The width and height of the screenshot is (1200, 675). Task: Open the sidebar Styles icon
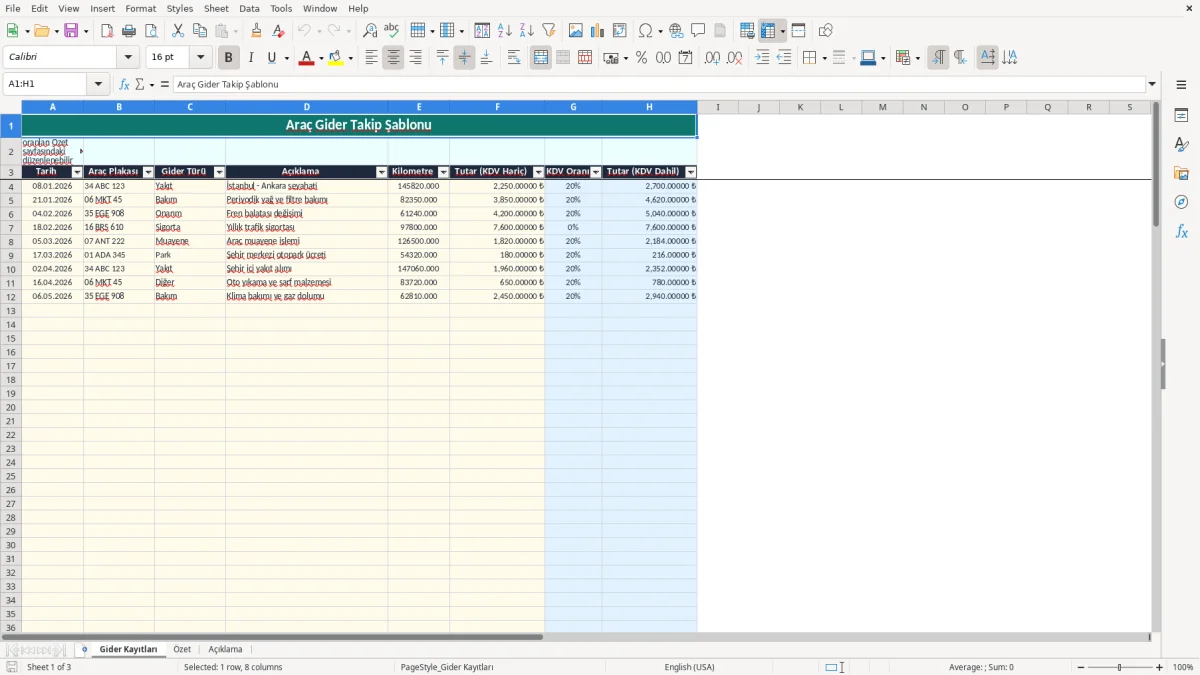pos(1181,144)
